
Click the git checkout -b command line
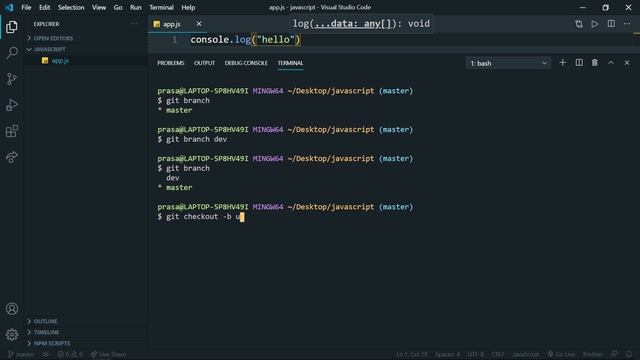200,216
